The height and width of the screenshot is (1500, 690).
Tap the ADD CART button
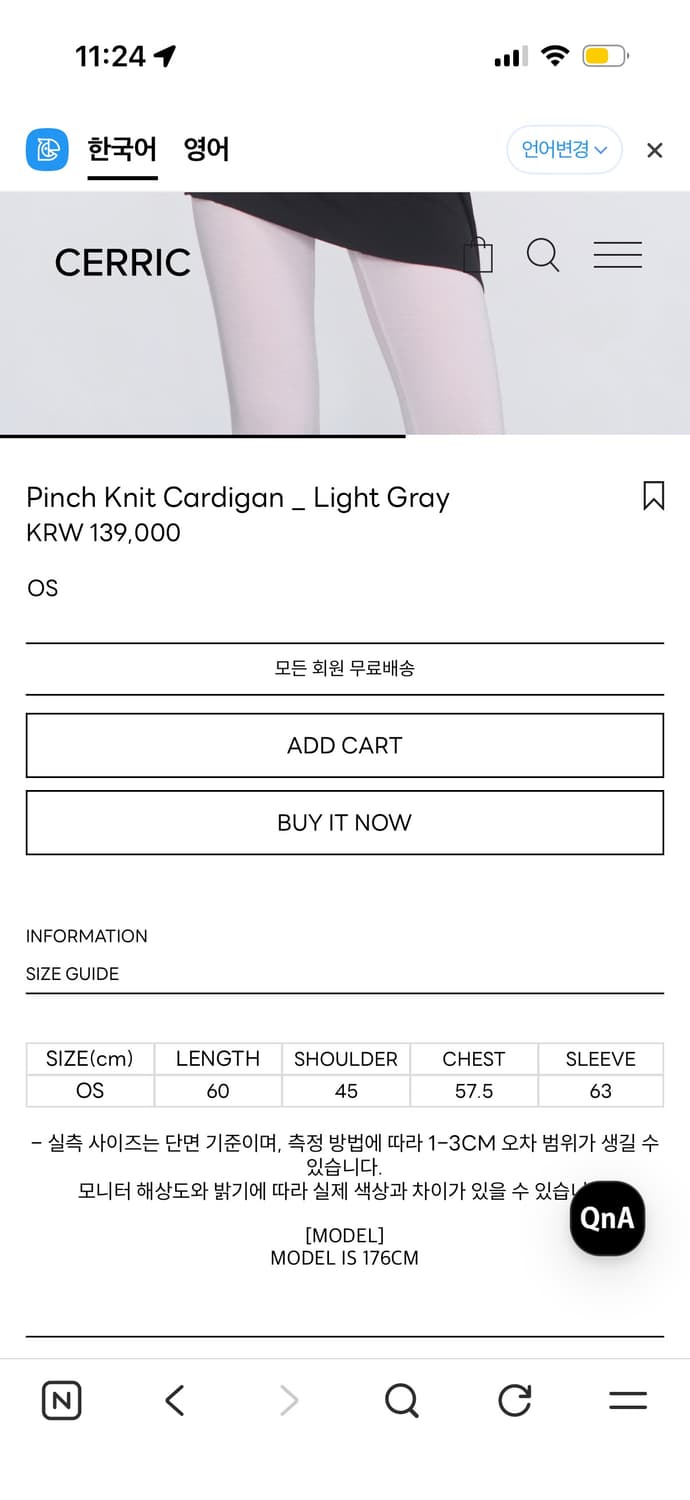click(x=344, y=745)
